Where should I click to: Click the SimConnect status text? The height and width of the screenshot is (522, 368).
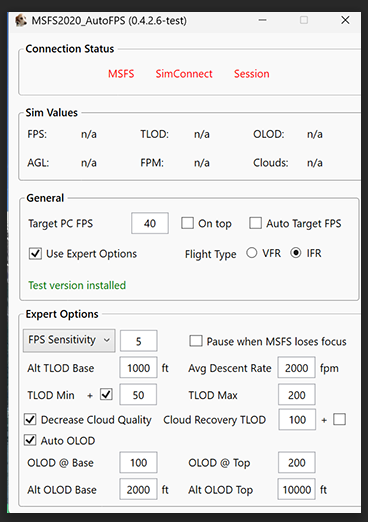click(x=184, y=74)
